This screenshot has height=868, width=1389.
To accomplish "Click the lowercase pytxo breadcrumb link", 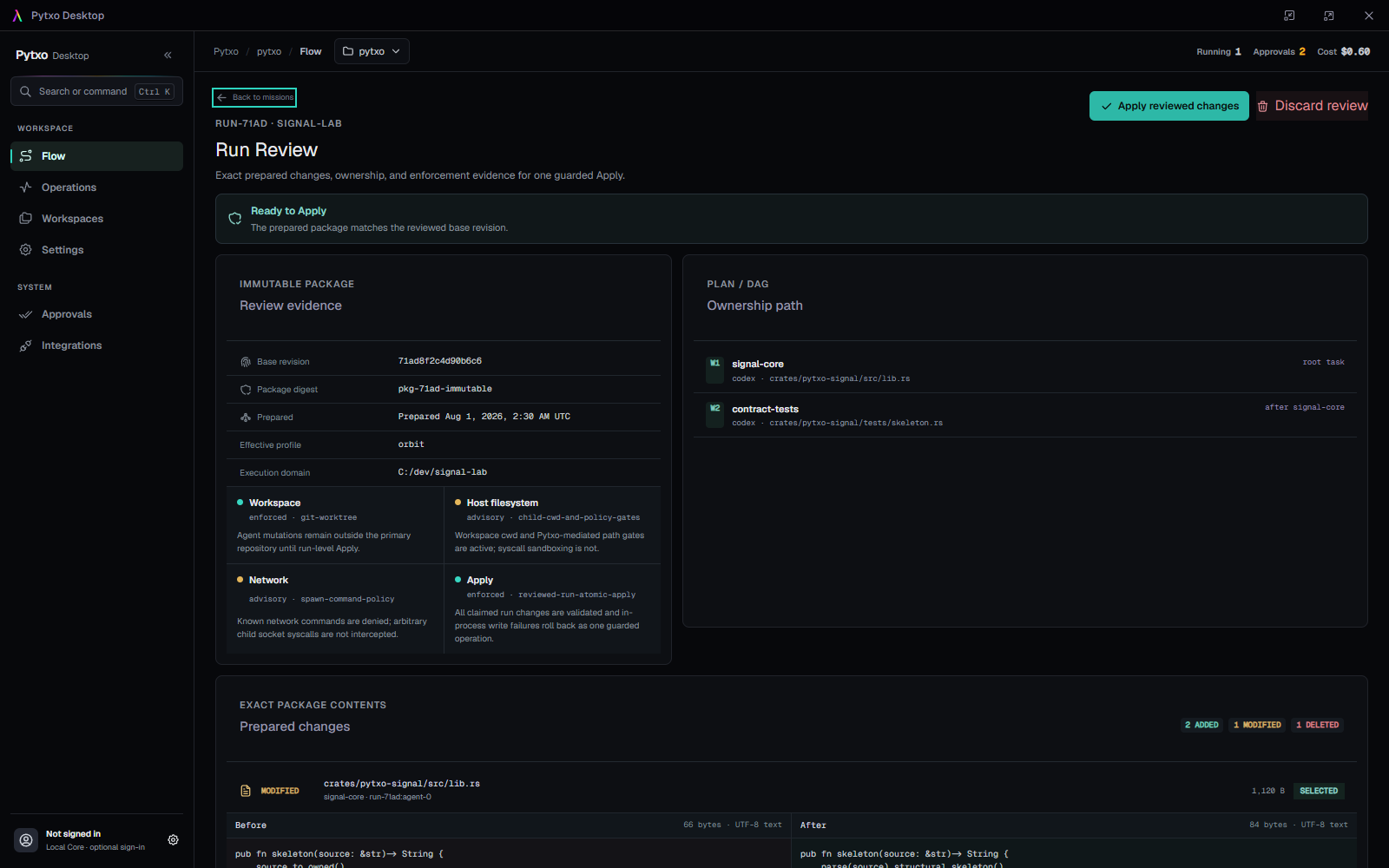I will point(269,51).
